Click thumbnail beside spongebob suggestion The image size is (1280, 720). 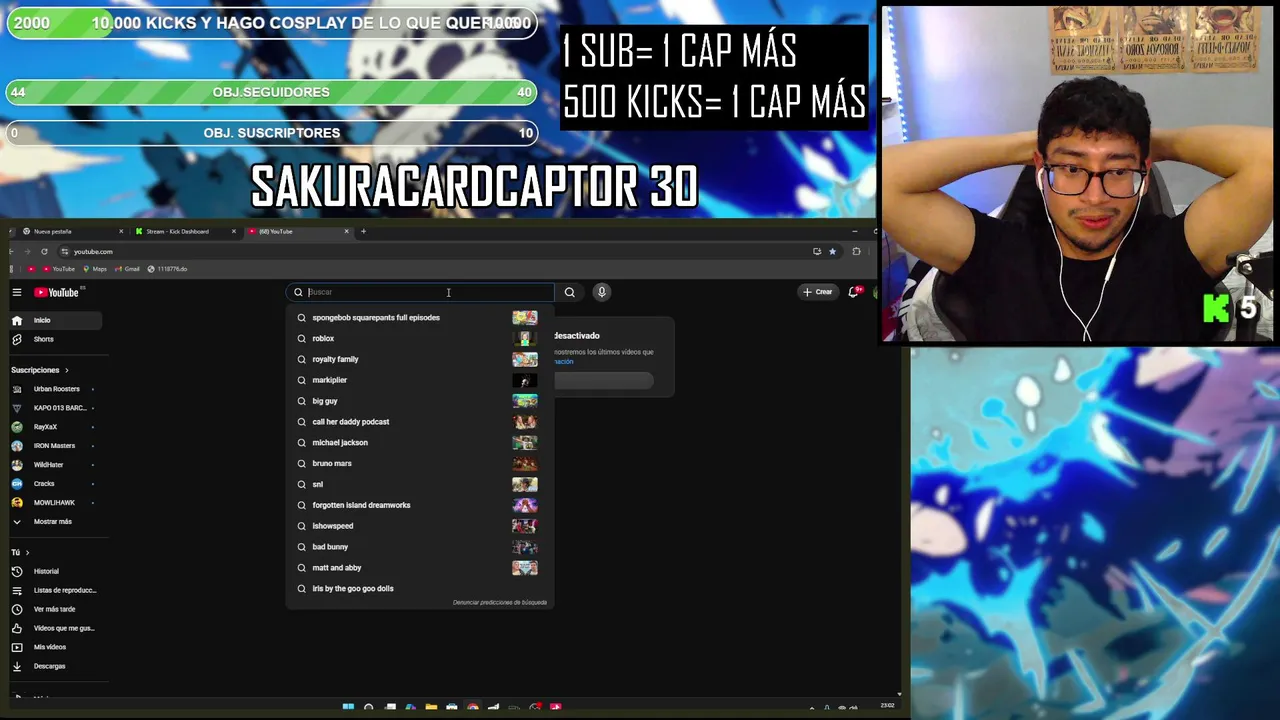pyautogui.click(x=525, y=318)
